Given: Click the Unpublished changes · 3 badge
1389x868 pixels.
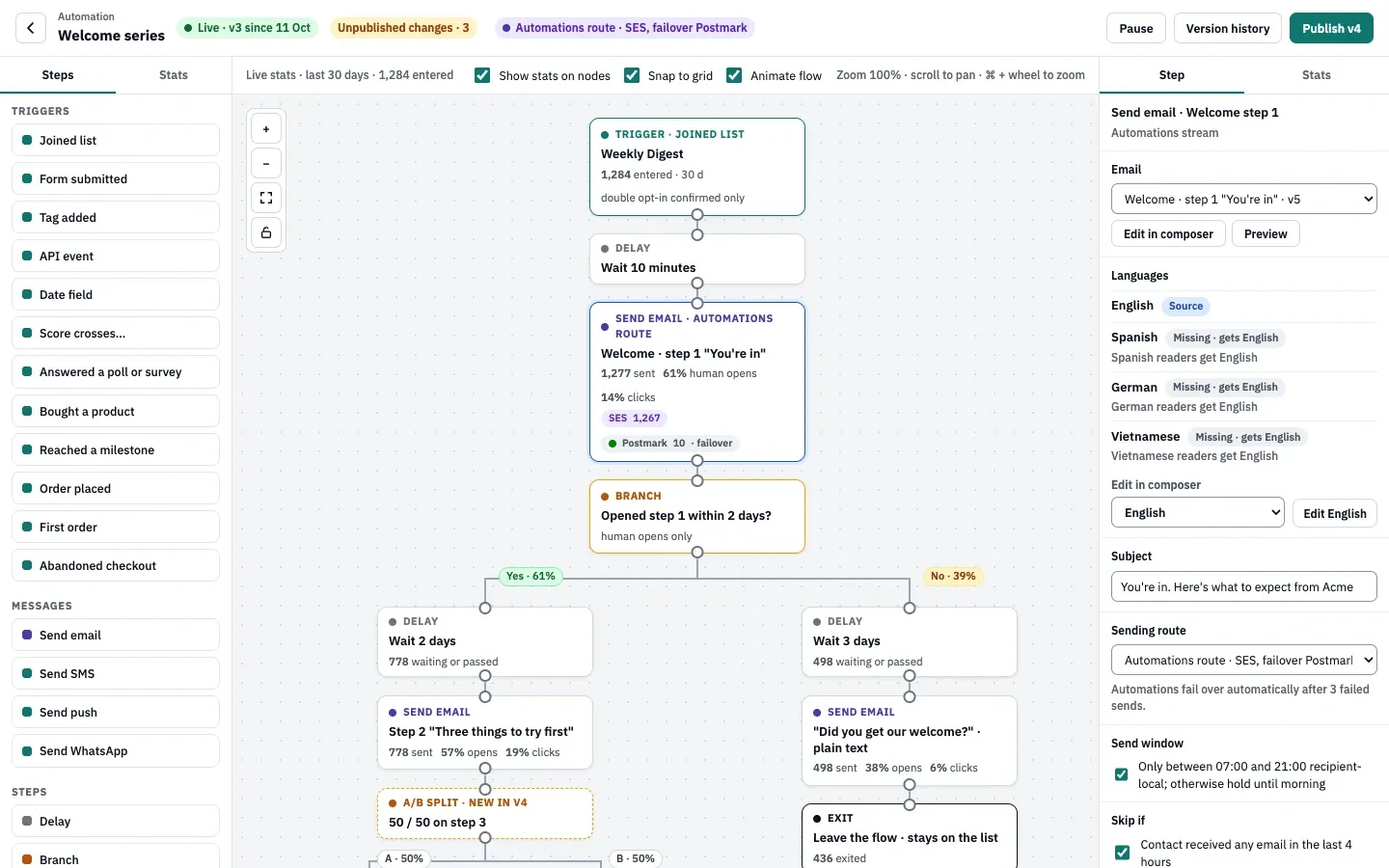Looking at the screenshot, I should coord(403,28).
